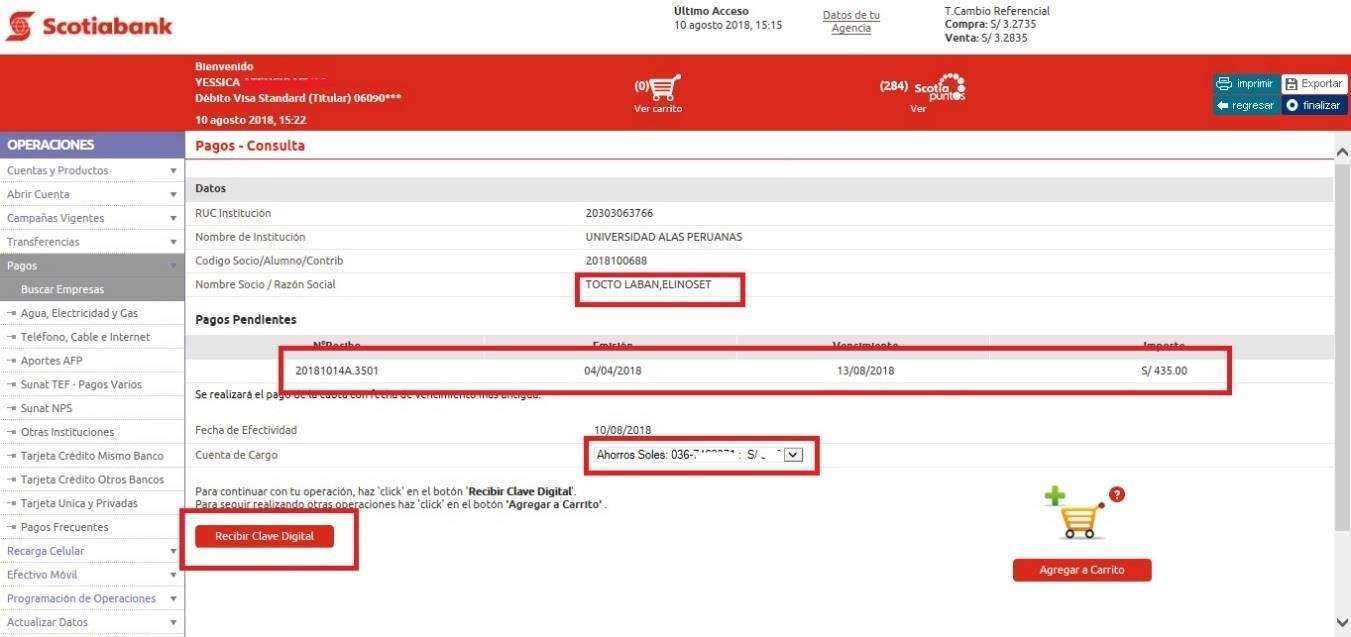
Task: Click Agregar a Carrito button
Action: tap(1082, 570)
